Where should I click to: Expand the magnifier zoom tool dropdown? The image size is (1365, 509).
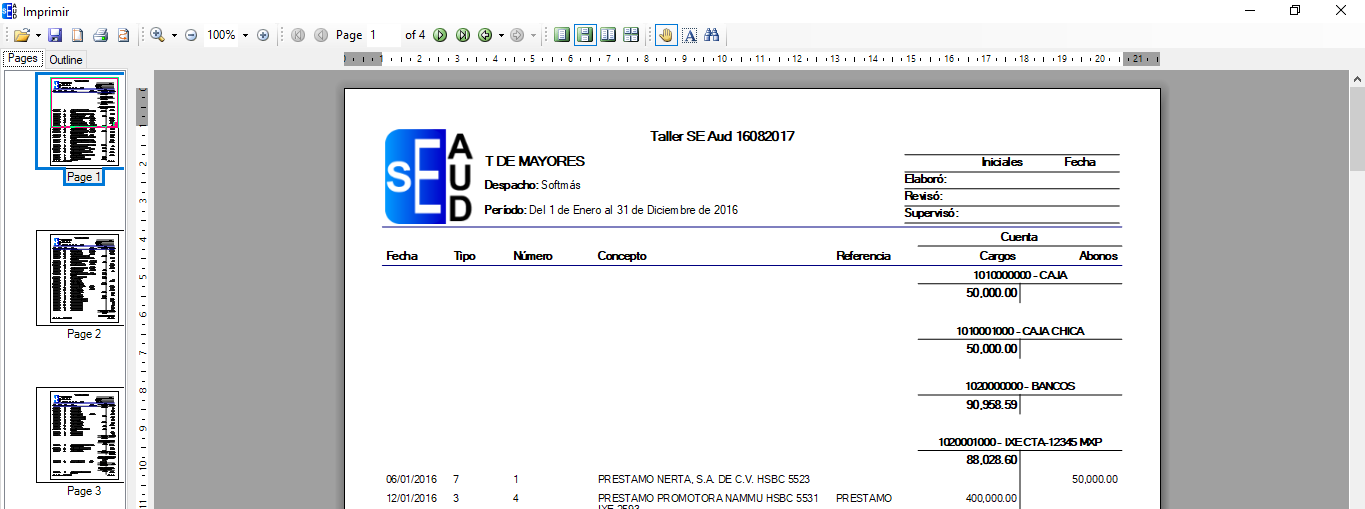pos(174,35)
